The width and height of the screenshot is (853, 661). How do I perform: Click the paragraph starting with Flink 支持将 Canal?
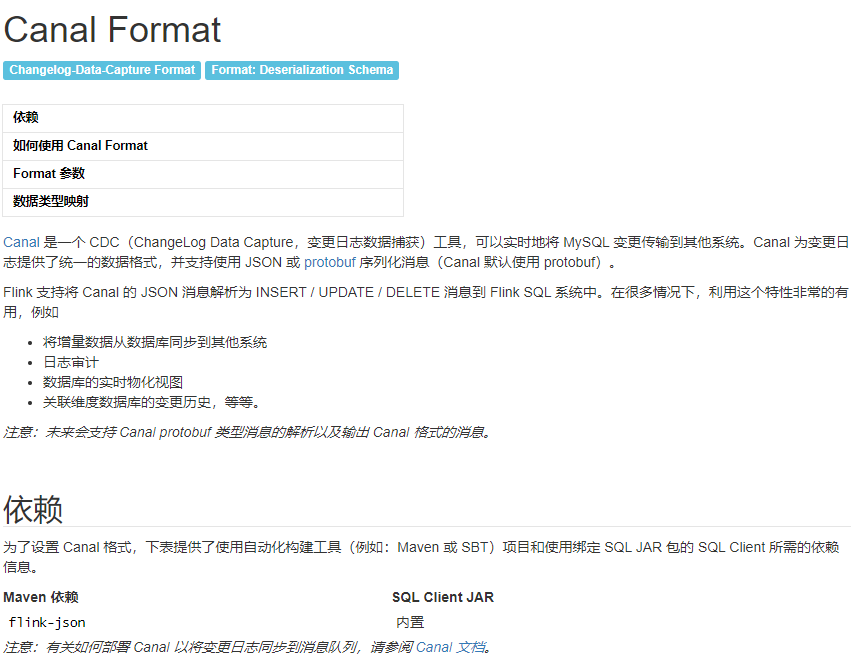pos(426,302)
